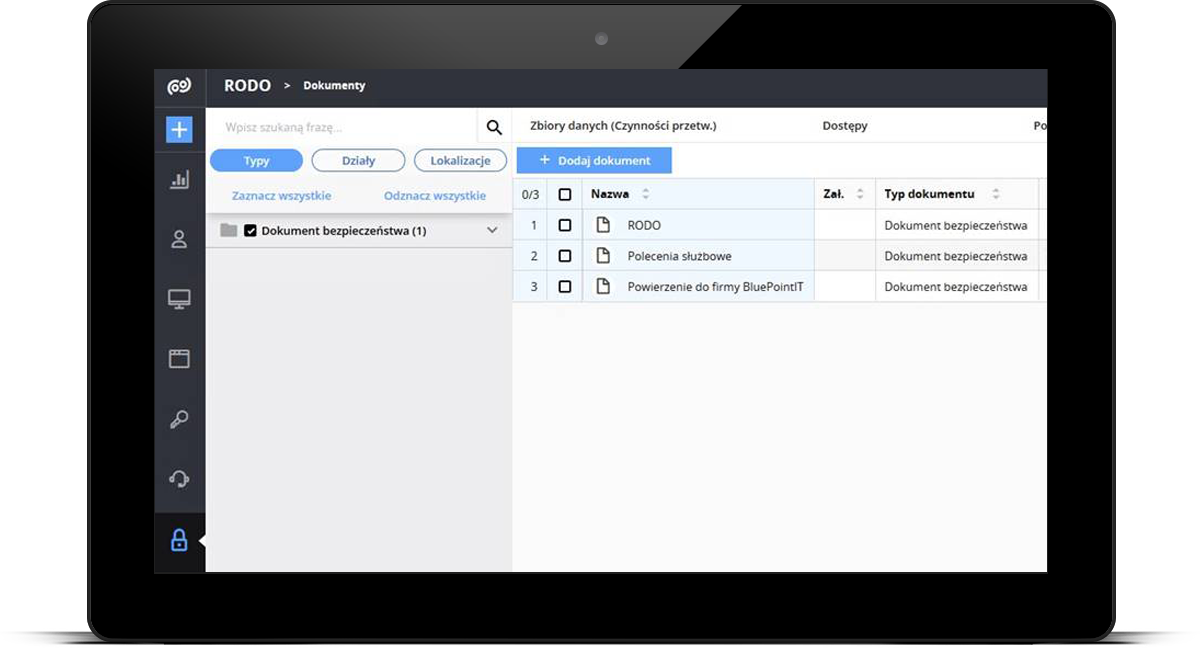
Task: Click document icon in Polecenia służbowe row
Action: (603, 256)
